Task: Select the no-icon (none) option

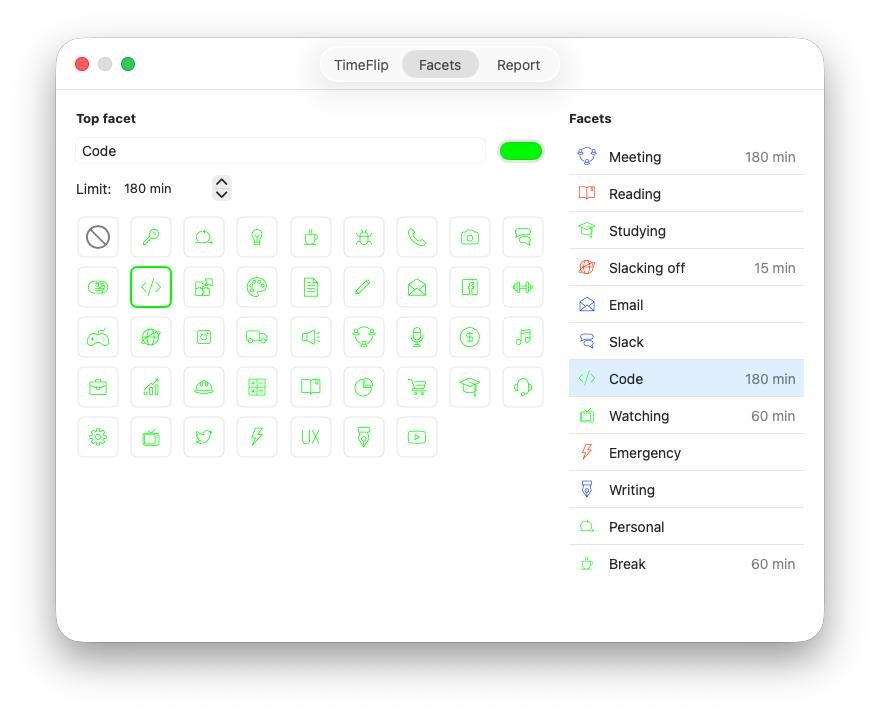Action: coord(98,237)
